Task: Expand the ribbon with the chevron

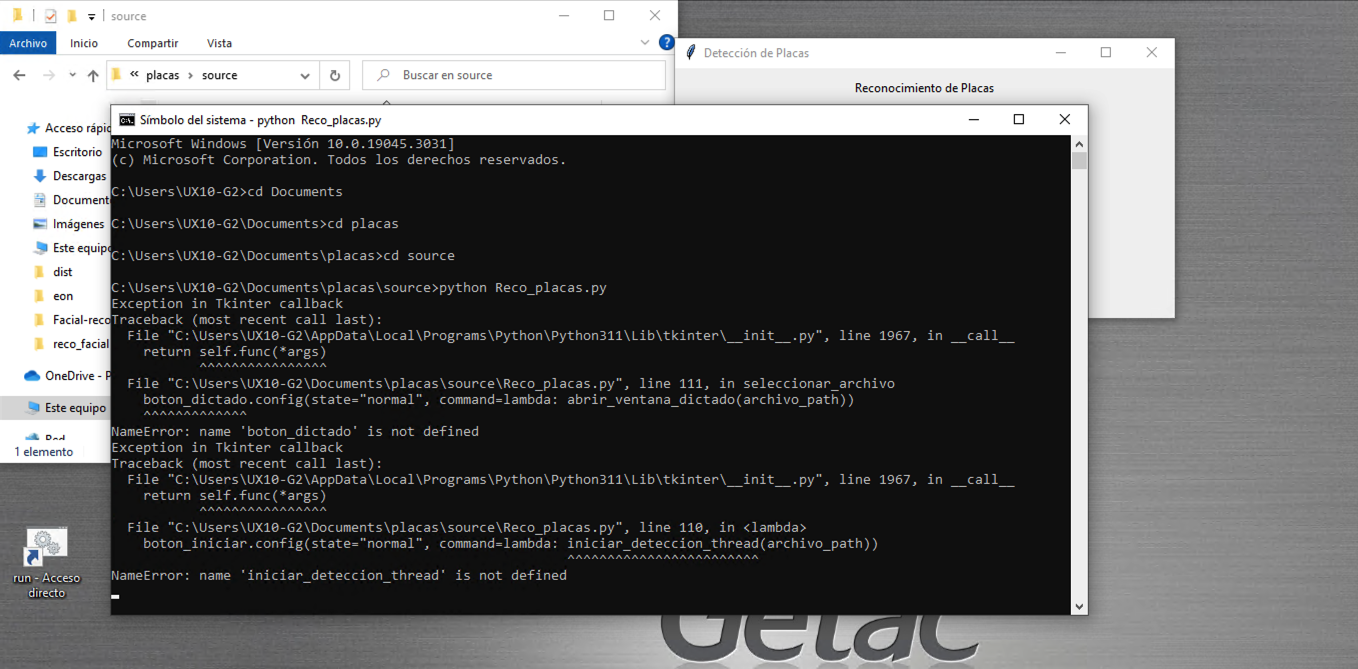Action: (645, 43)
